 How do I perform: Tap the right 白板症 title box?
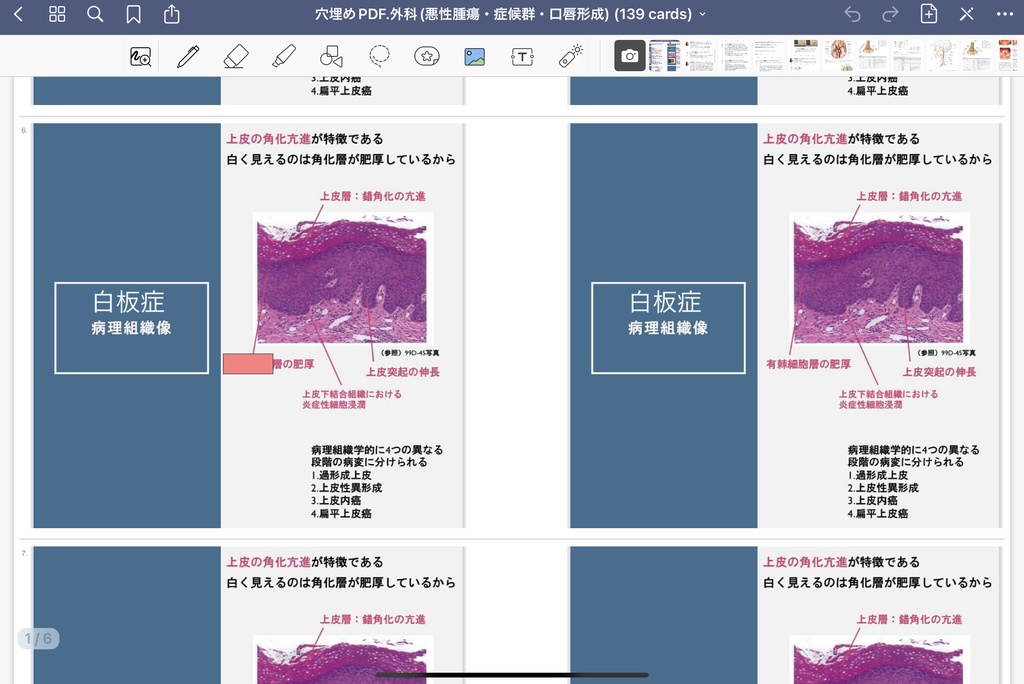coord(669,328)
